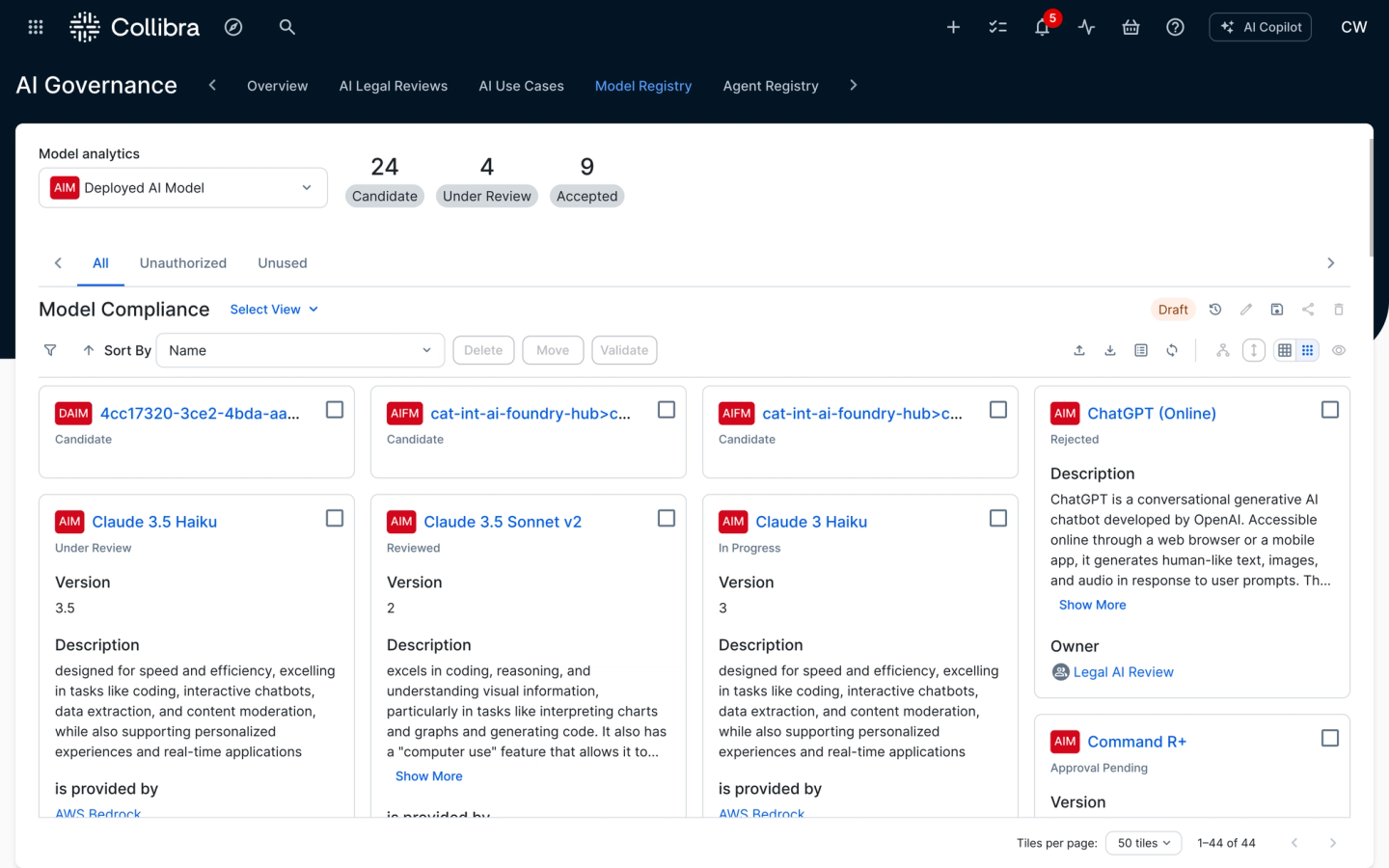Check the Claude 3.5 Sonnet v2 tile

click(666, 518)
